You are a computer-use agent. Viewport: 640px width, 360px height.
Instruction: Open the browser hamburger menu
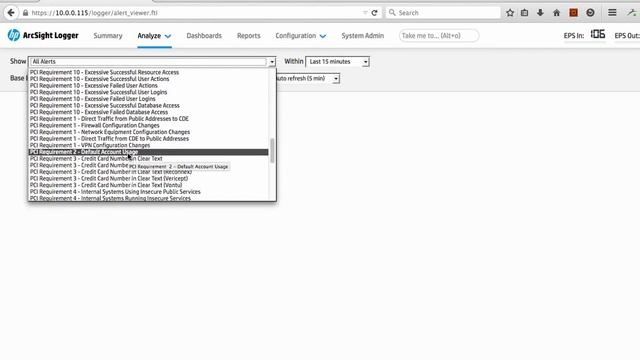point(612,13)
